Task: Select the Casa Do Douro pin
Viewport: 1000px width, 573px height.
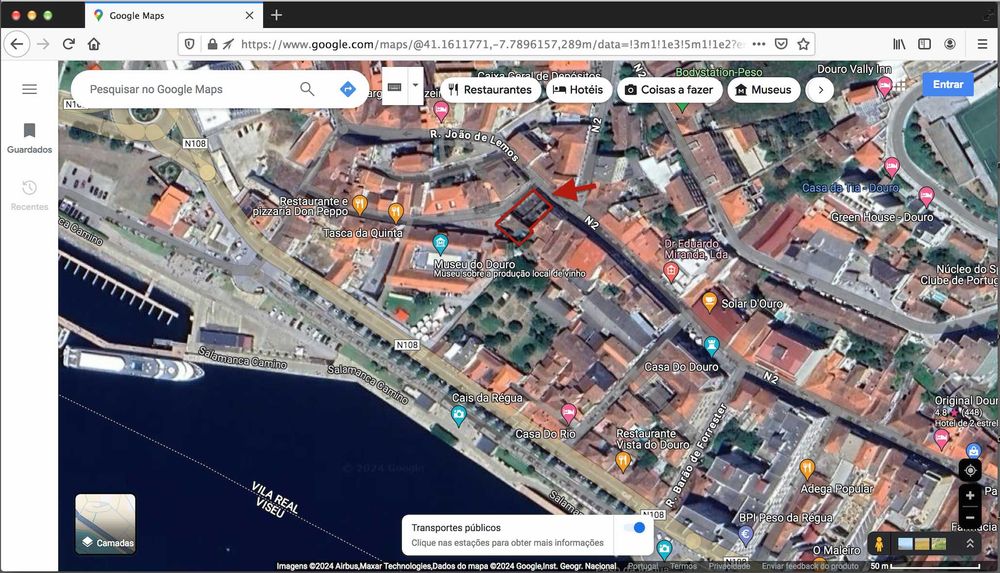Action: click(711, 346)
